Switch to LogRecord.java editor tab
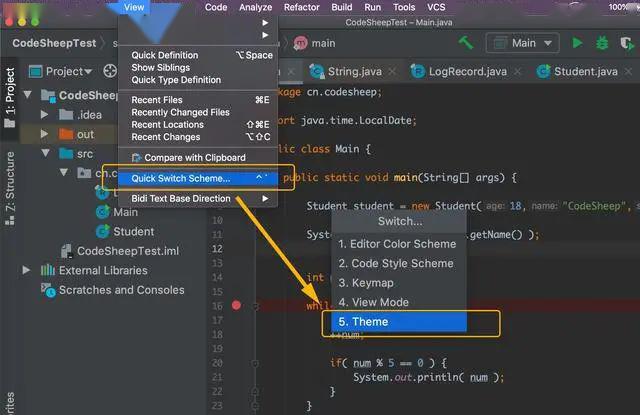Screen dimensions: 640x415 (467, 71)
